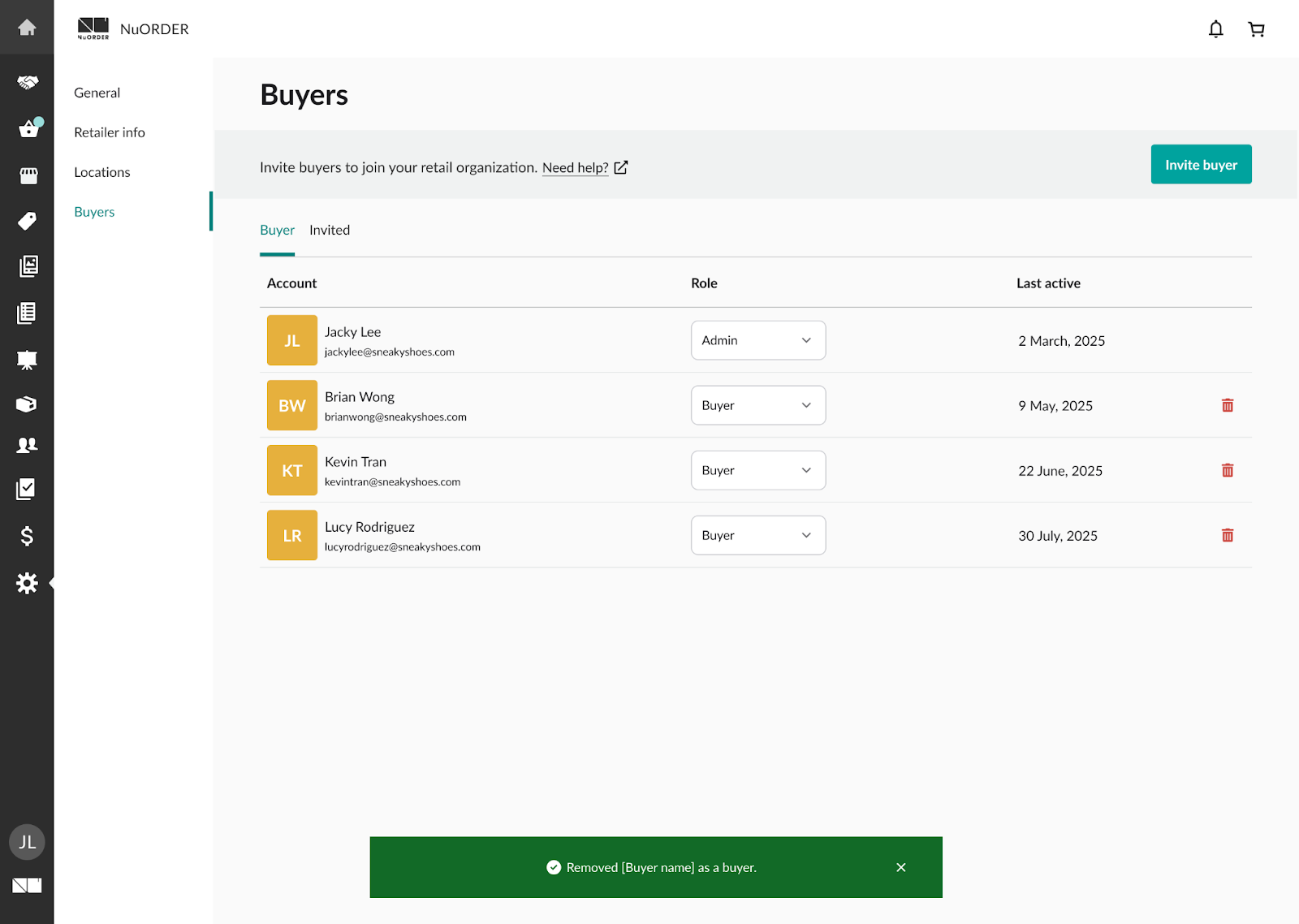This screenshot has height=924, width=1299.
Task: Switch to the Invited tab
Action: click(x=329, y=230)
